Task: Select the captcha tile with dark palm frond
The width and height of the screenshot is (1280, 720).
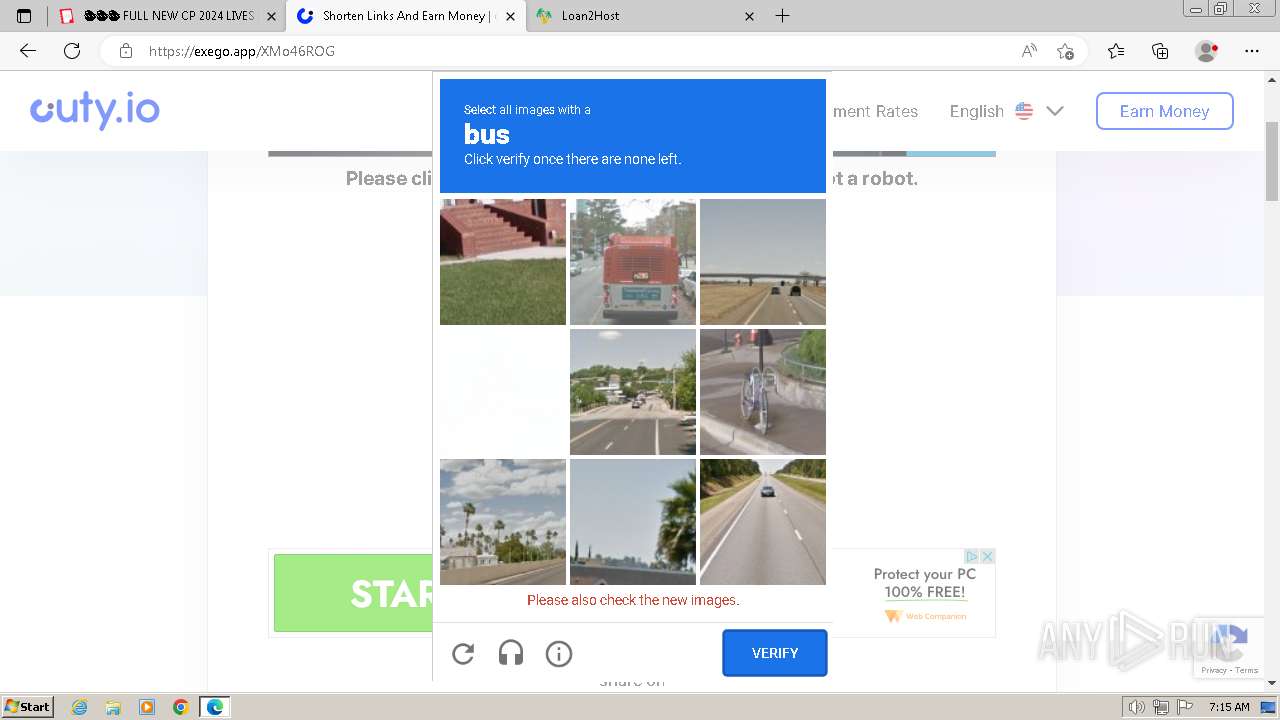Action: 633,522
